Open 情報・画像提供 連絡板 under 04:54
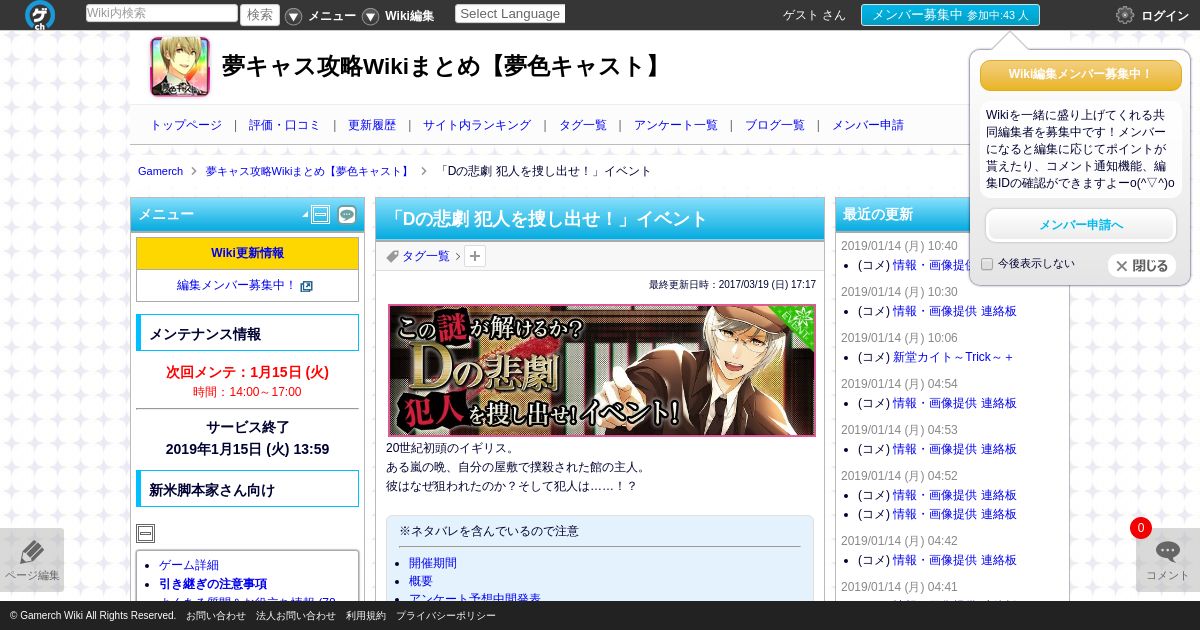Image resolution: width=1200 pixels, height=630 pixels. (x=955, y=403)
